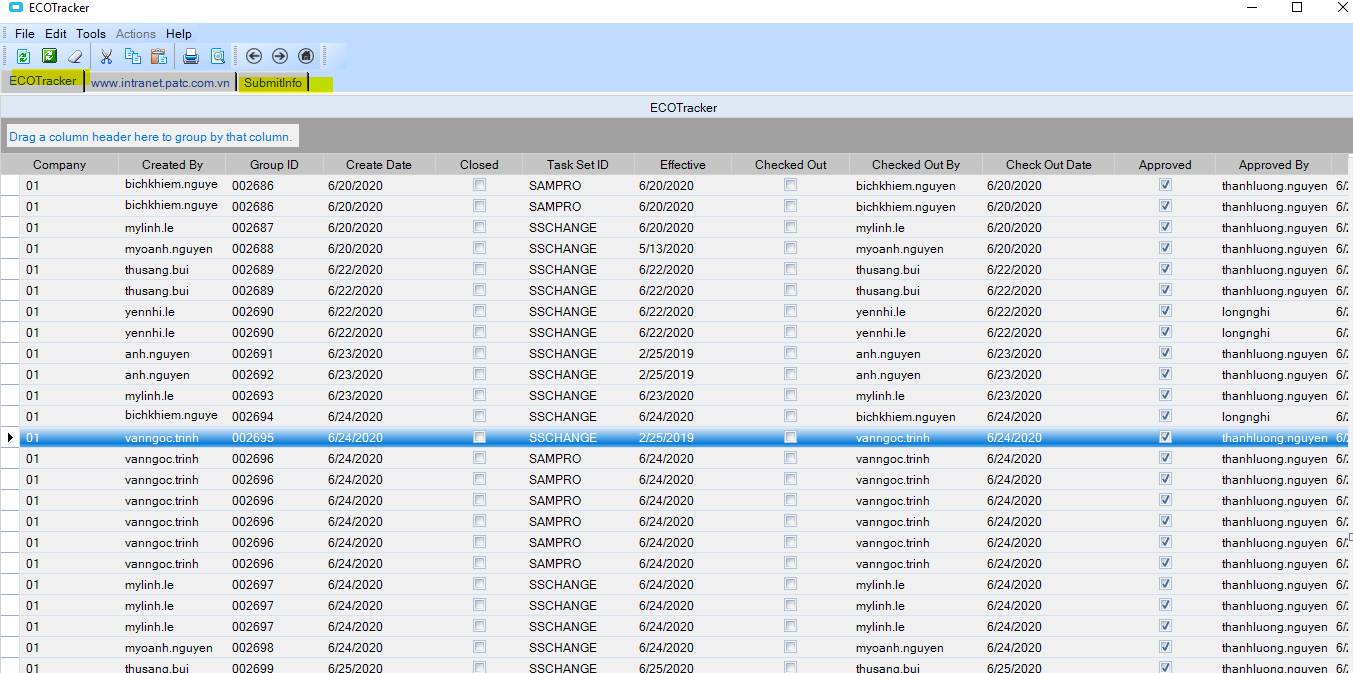Image resolution: width=1353 pixels, height=673 pixels.
Task: Select Group ID cell 002687
Action: click(275, 227)
